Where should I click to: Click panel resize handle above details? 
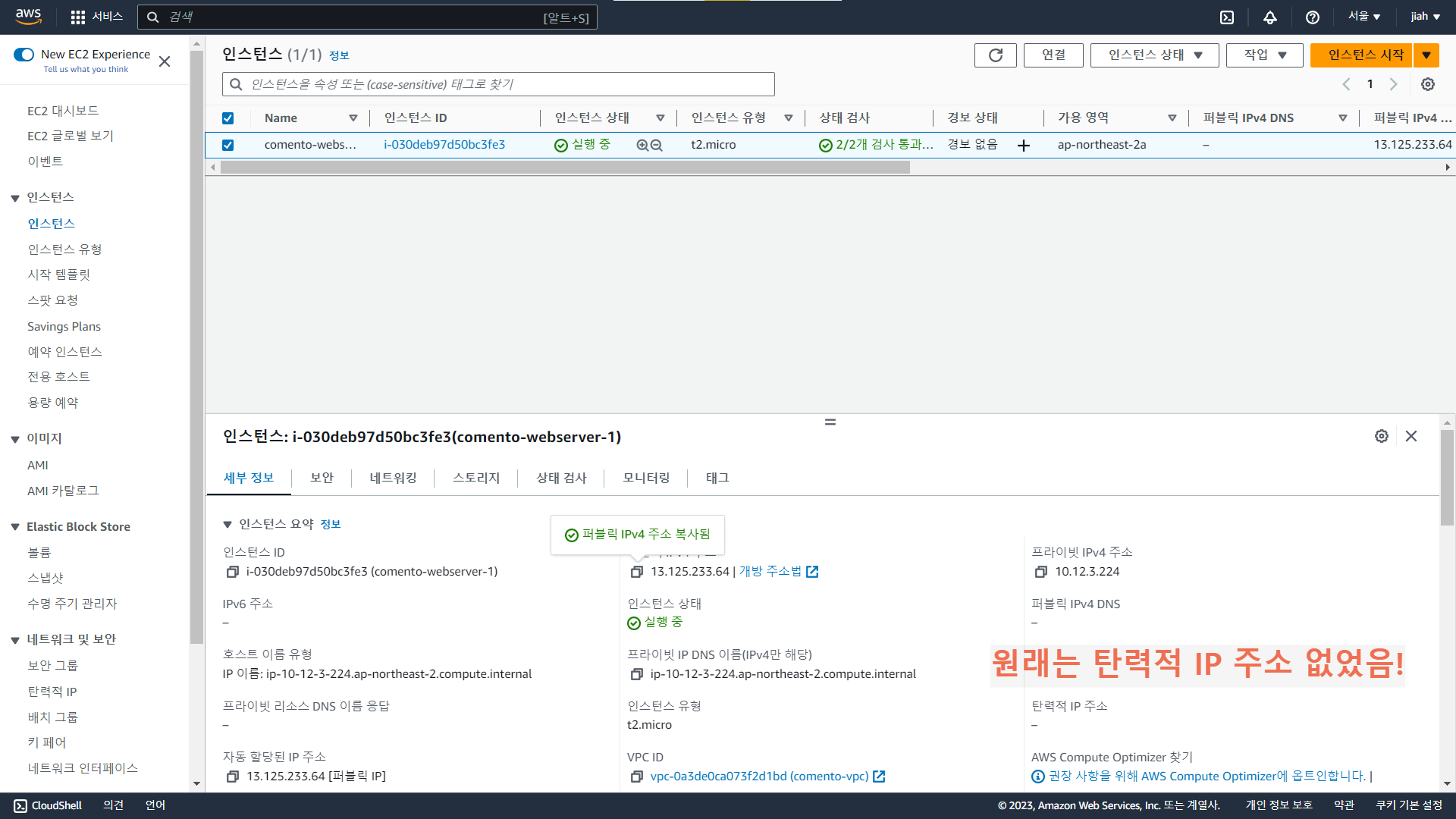coord(830,422)
